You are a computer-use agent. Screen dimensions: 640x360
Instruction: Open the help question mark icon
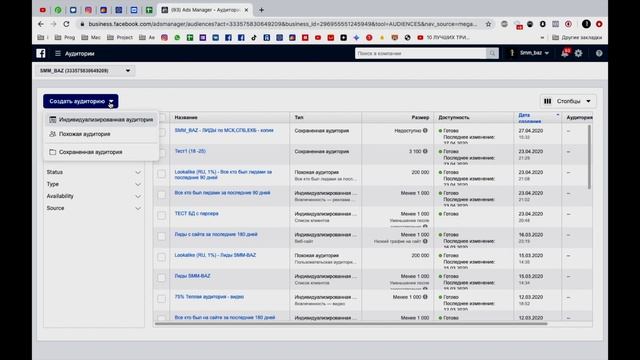[599, 53]
